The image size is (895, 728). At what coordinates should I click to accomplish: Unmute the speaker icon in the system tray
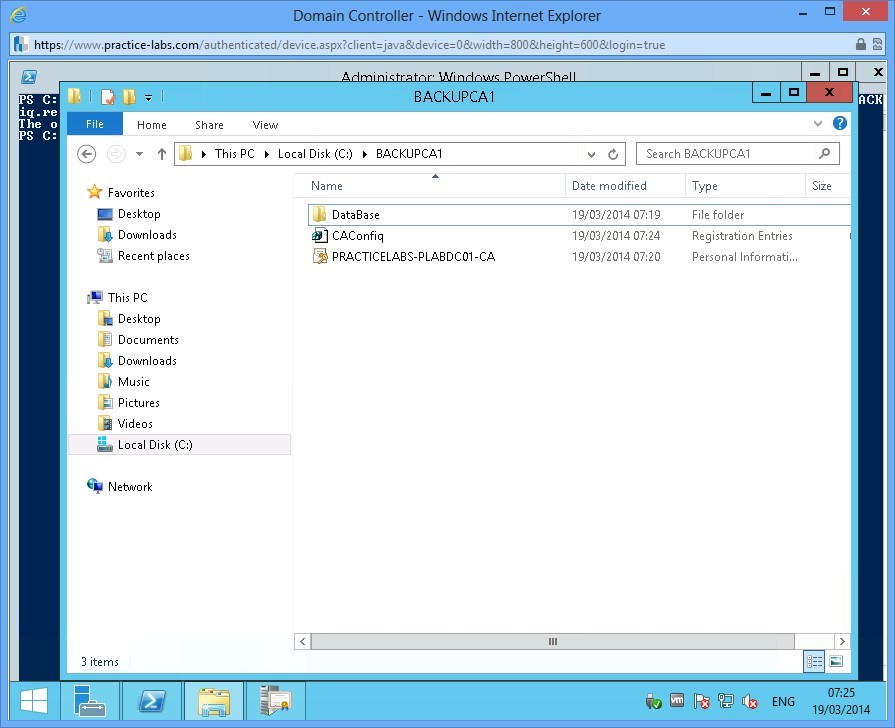coord(749,701)
